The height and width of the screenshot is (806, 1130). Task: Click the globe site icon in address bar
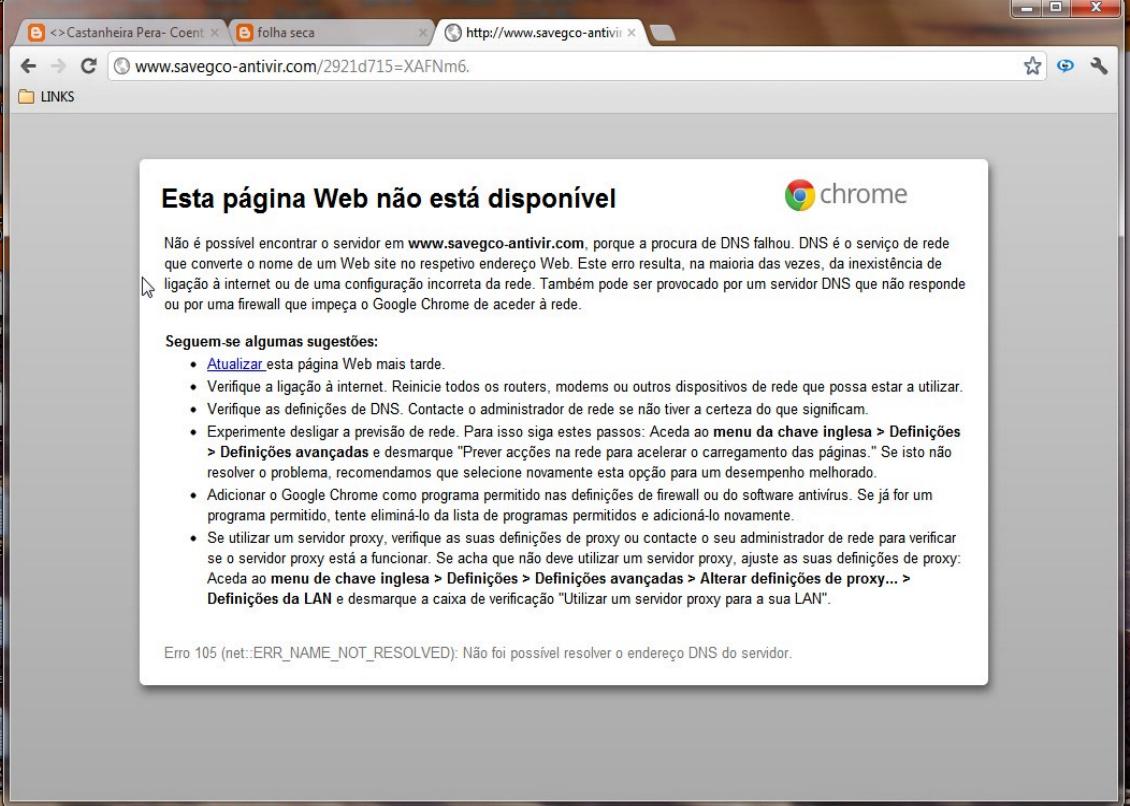[123, 66]
